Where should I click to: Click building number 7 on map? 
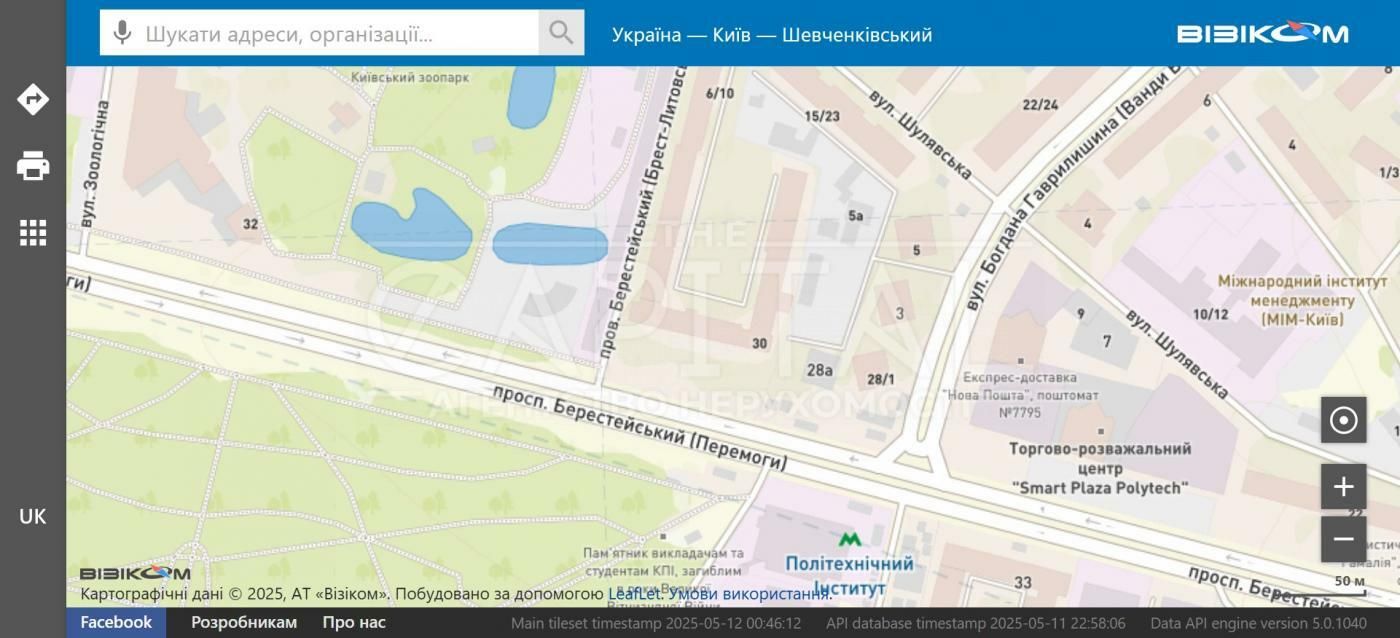pos(1107,341)
